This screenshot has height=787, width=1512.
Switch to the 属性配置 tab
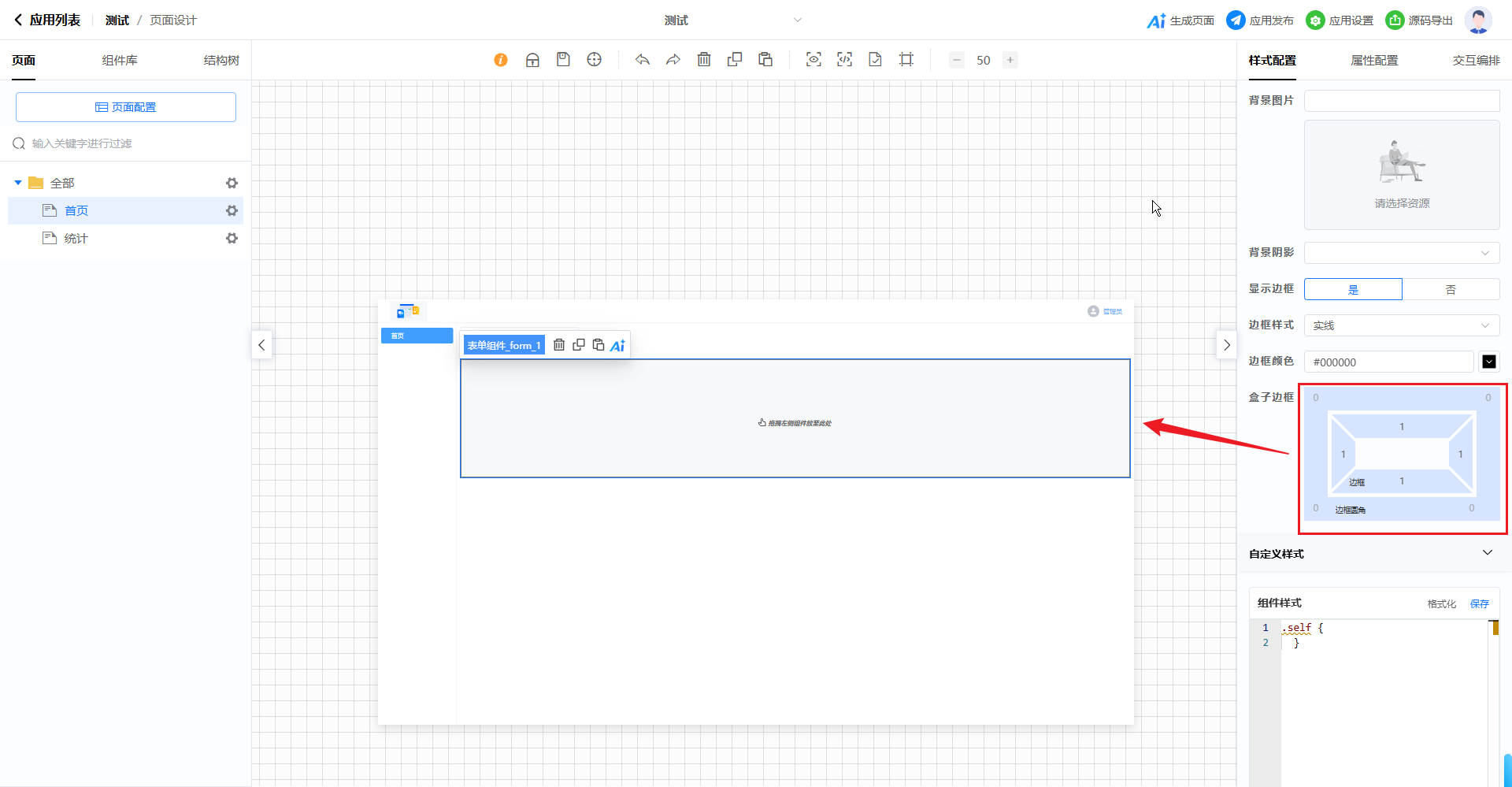(x=1374, y=61)
